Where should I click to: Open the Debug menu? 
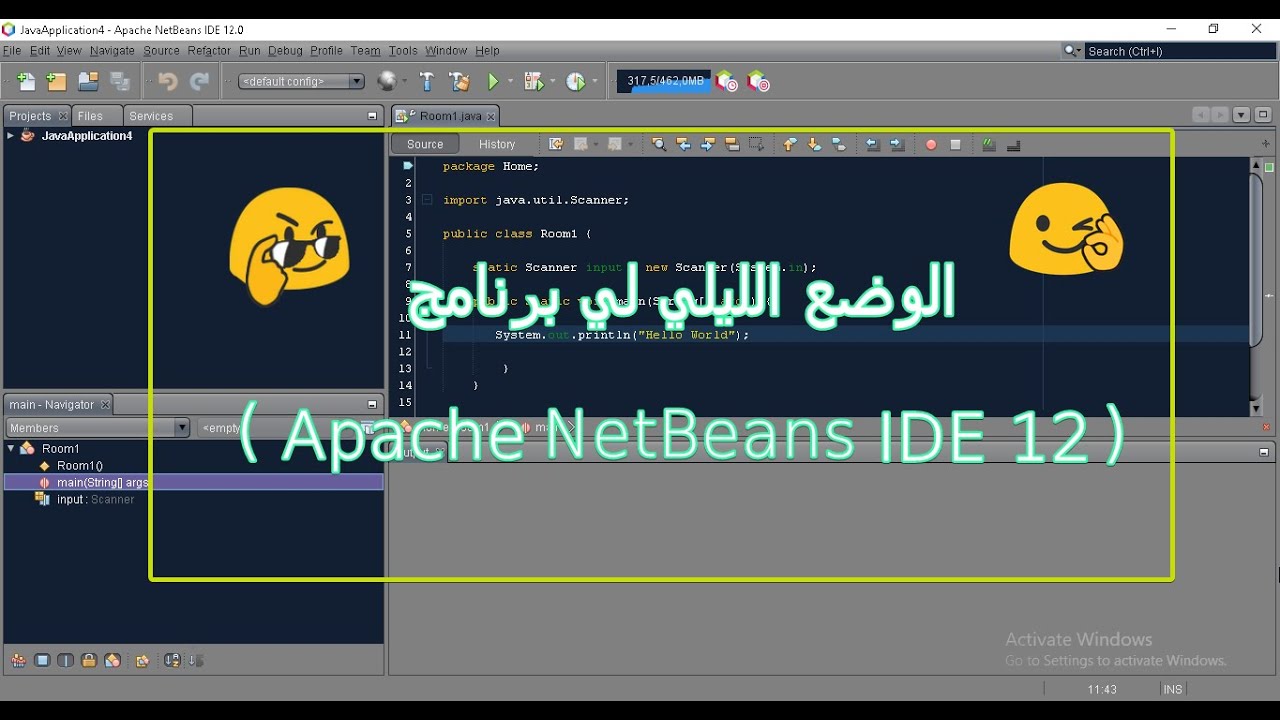[x=285, y=51]
